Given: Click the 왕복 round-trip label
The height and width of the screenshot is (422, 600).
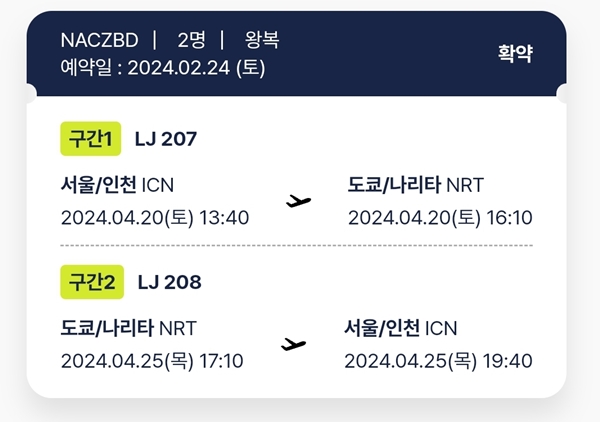Looking at the screenshot, I should coord(262,40).
